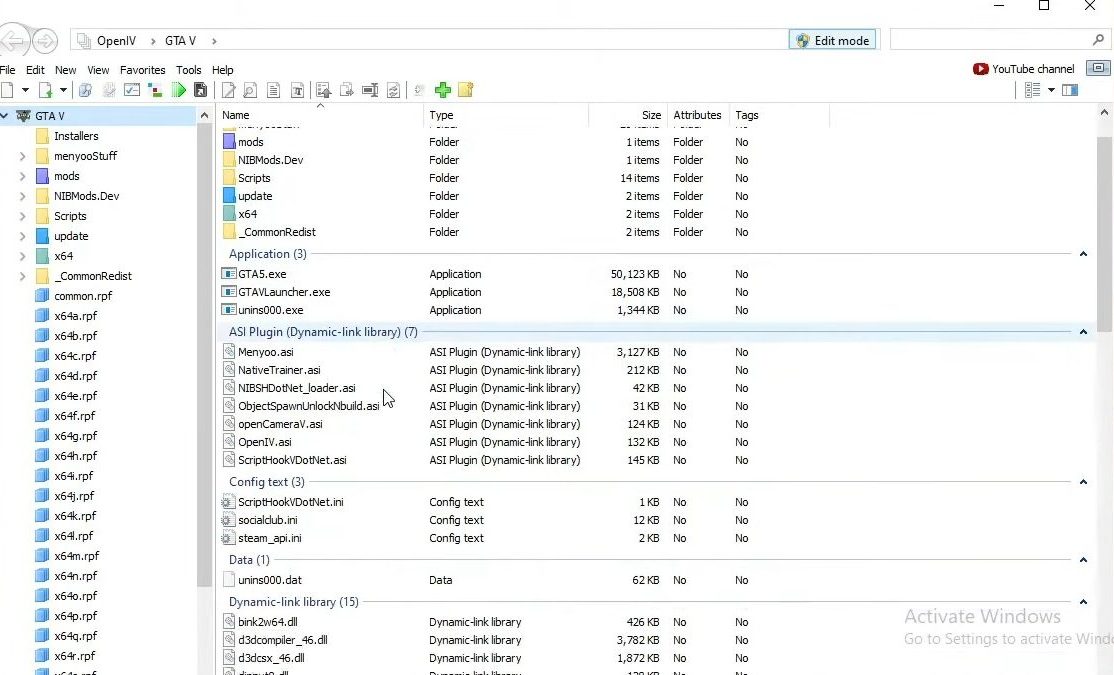The width and height of the screenshot is (1114, 675).
Task: Click the rename text-cursor toolbar icon
Action: (370, 90)
